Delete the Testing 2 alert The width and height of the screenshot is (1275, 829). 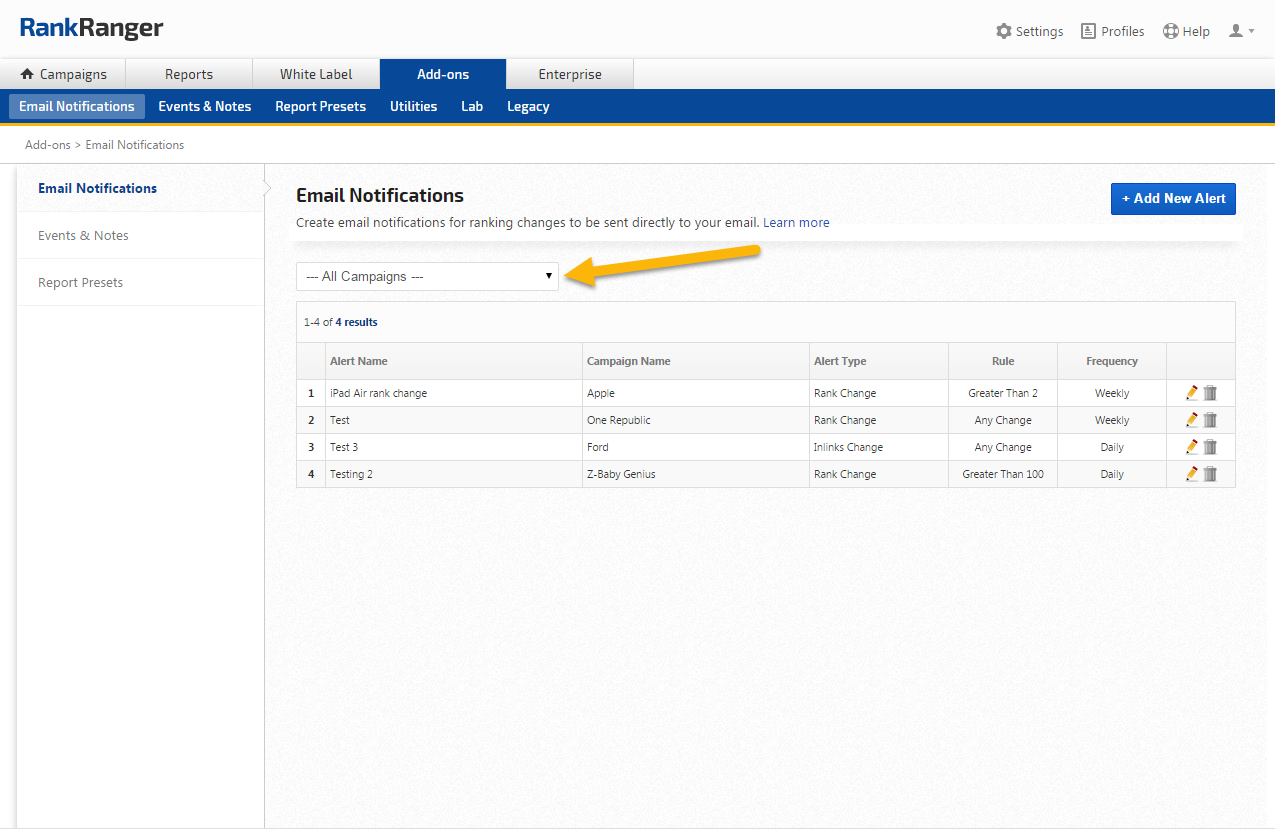click(x=1210, y=474)
